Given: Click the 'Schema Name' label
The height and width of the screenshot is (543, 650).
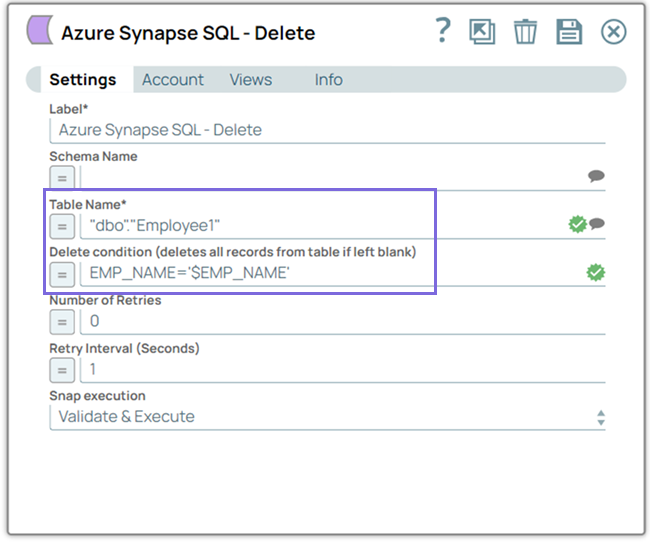Looking at the screenshot, I should point(93,156).
